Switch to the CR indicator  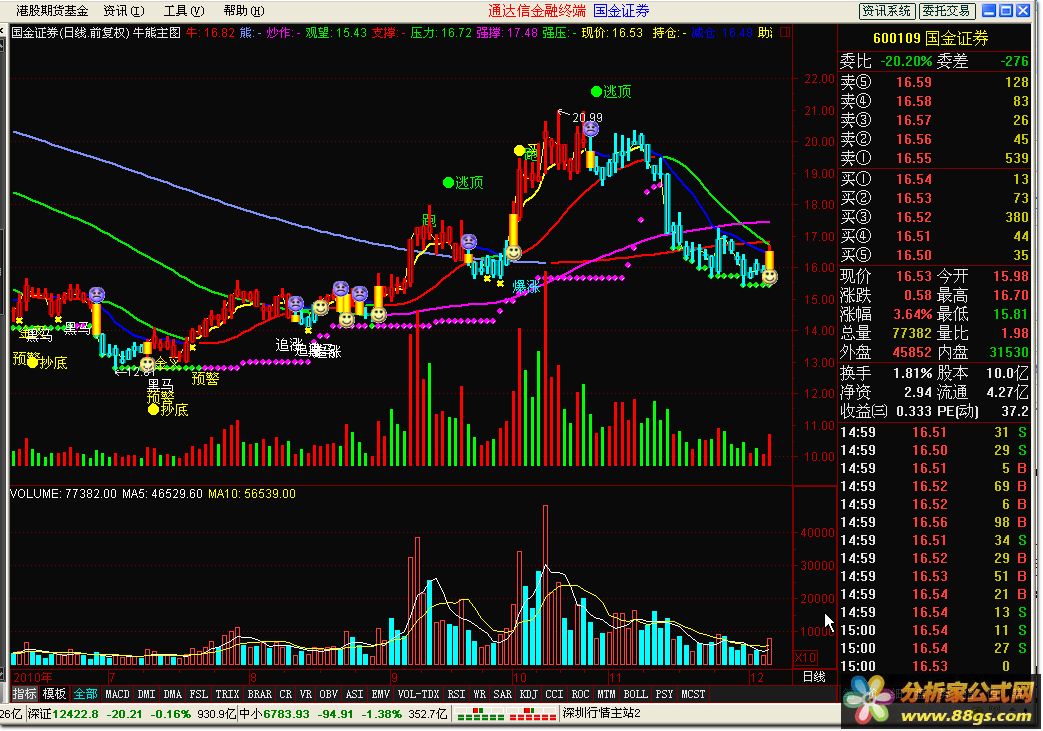pyautogui.click(x=285, y=694)
